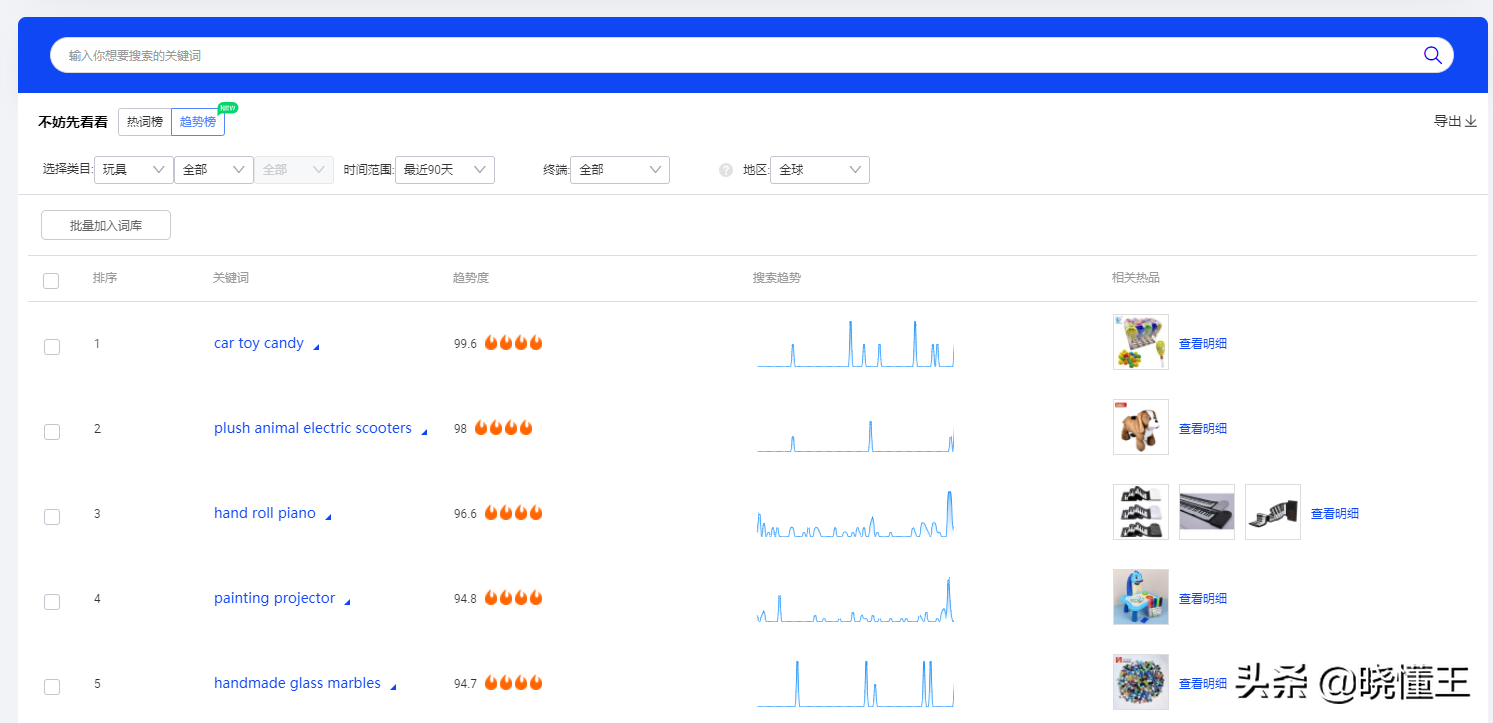Open first hand roll piano thumbnail
The height and width of the screenshot is (723, 1493).
[1141, 512]
